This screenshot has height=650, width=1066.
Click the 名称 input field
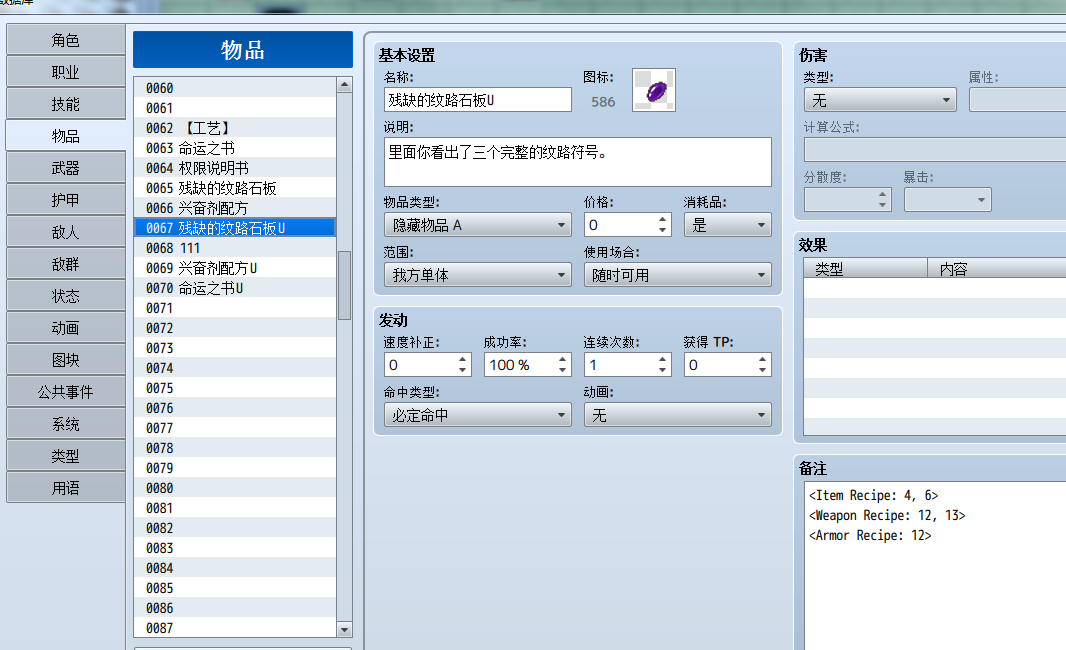pos(477,100)
